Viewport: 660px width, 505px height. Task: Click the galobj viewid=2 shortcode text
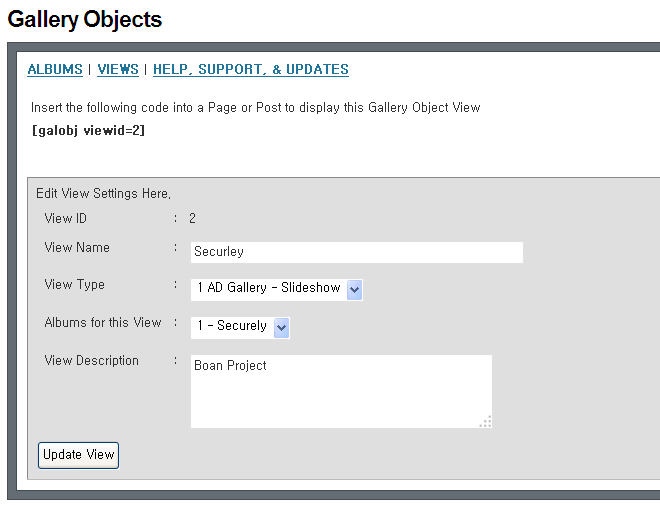(89, 130)
